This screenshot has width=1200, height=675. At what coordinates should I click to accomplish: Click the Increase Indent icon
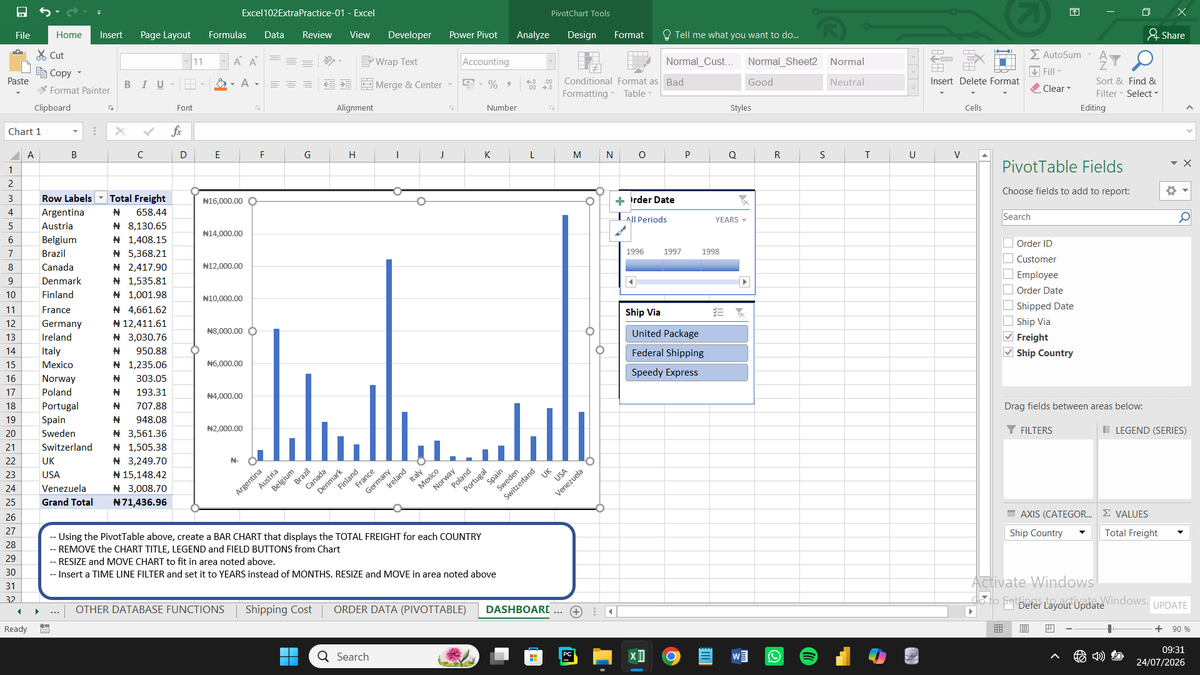(x=345, y=84)
